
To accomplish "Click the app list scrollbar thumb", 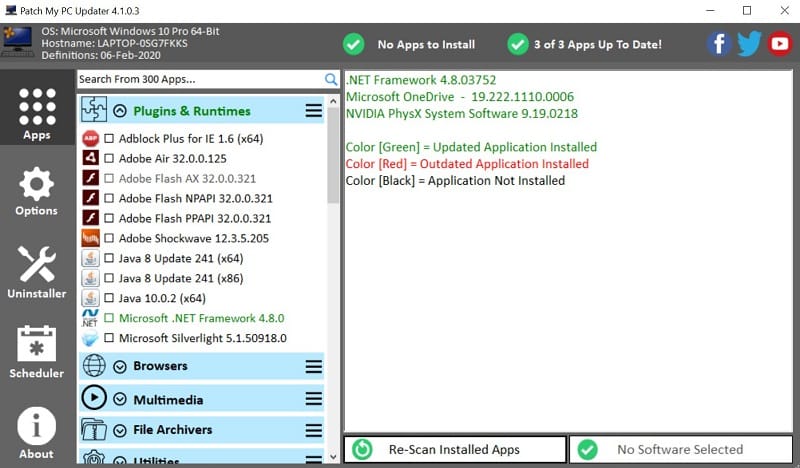I will coord(333,156).
